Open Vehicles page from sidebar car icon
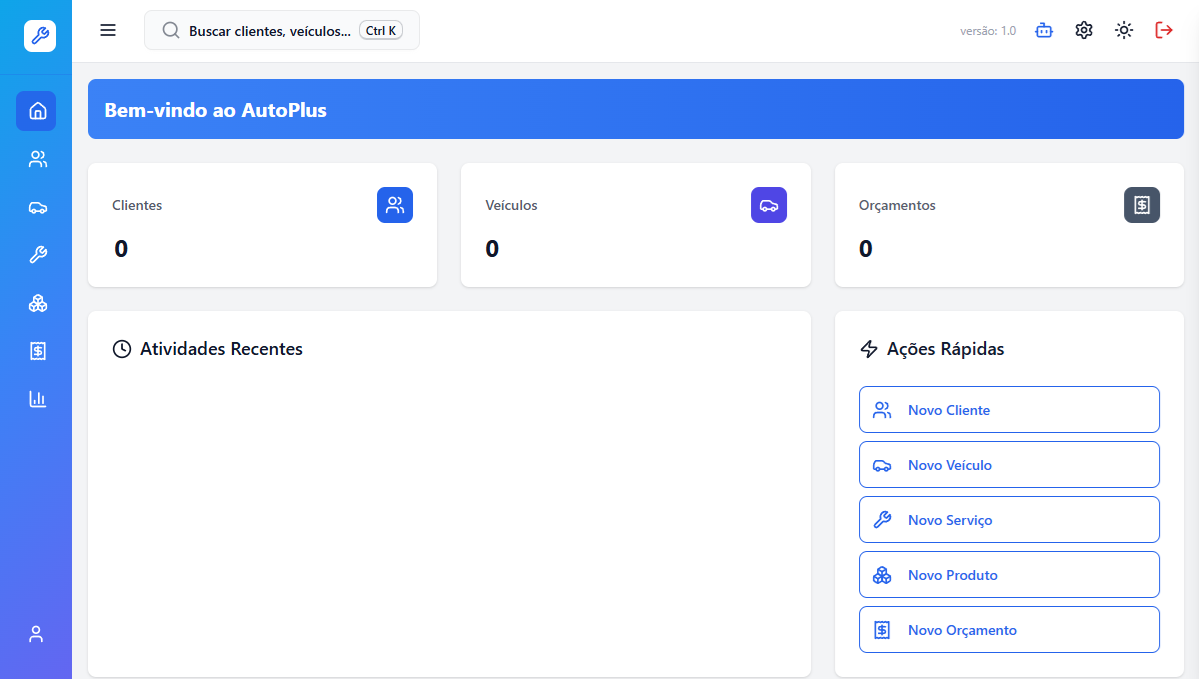The height and width of the screenshot is (679, 1199). click(x=38, y=207)
